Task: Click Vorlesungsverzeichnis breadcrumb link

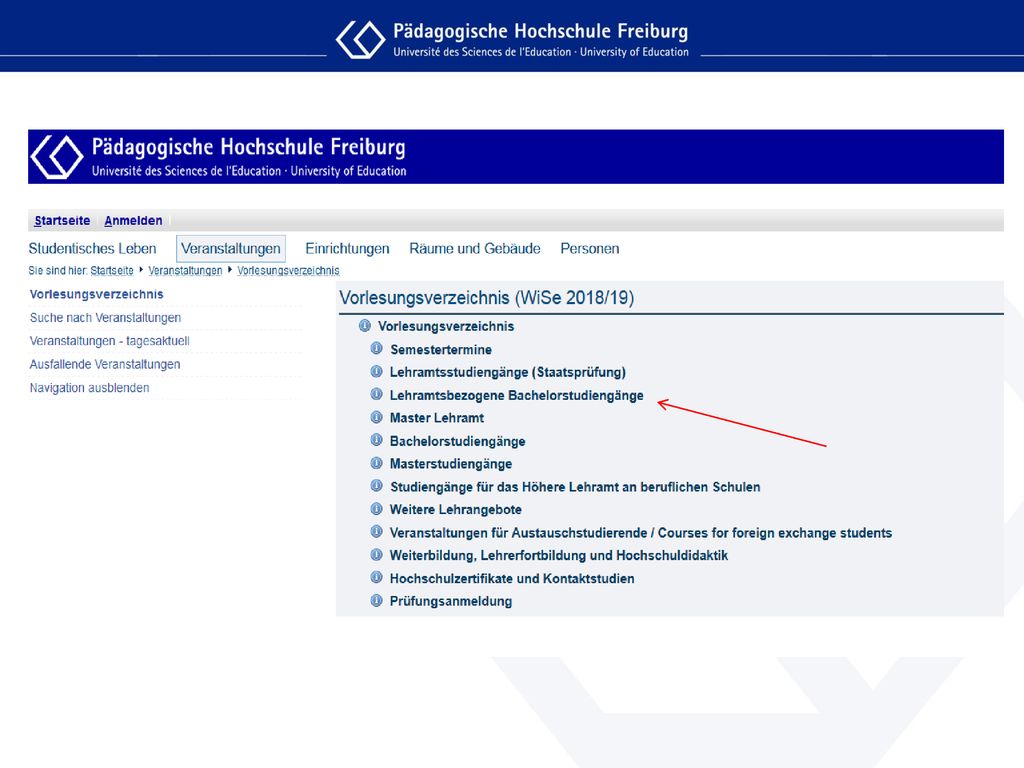Action: pyautogui.click(x=288, y=270)
